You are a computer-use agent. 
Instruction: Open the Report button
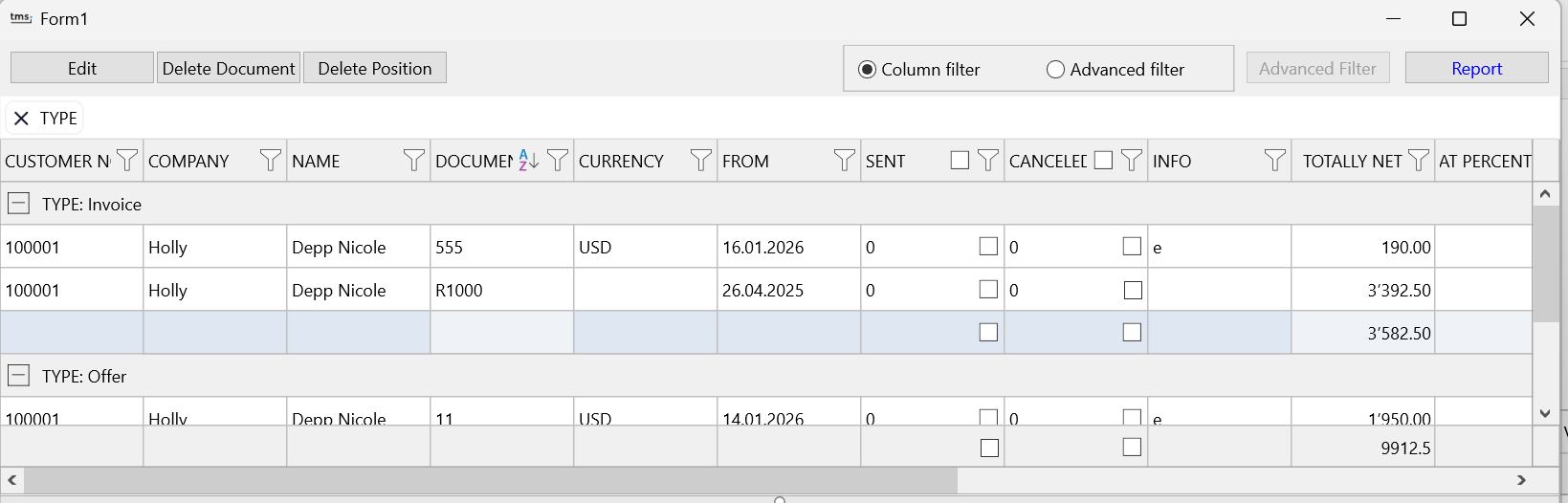[x=1476, y=68]
